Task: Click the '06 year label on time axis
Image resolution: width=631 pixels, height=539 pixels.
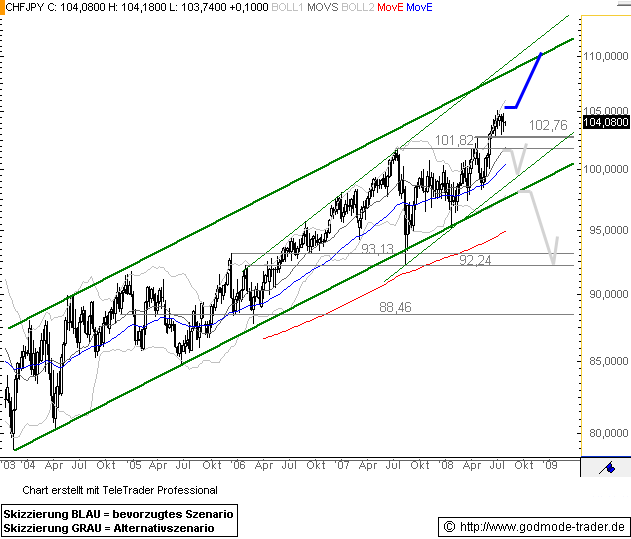Action: [238, 465]
